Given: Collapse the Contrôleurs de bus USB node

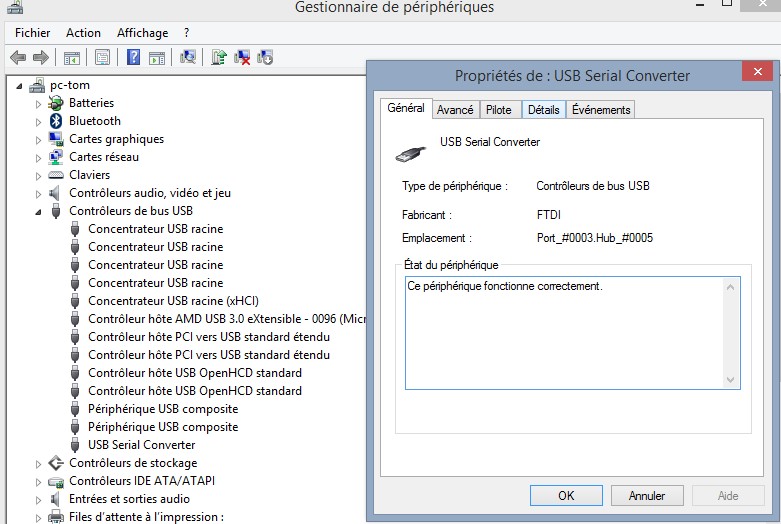Looking at the screenshot, I should (39, 212).
